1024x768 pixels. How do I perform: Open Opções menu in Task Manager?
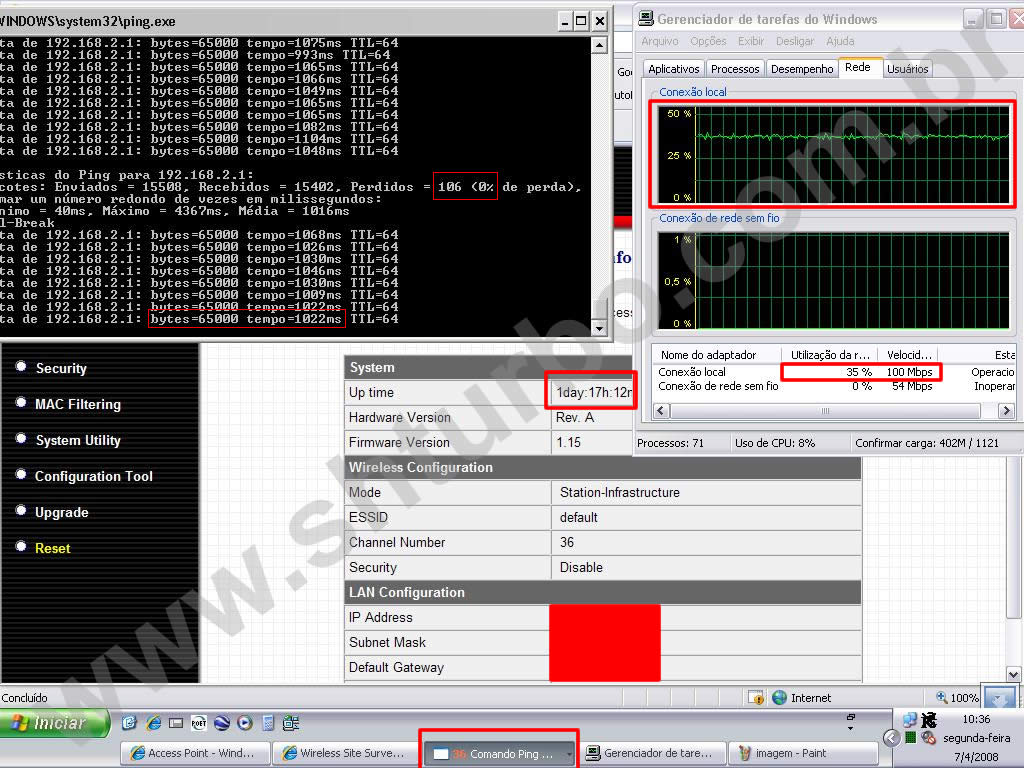tap(708, 41)
